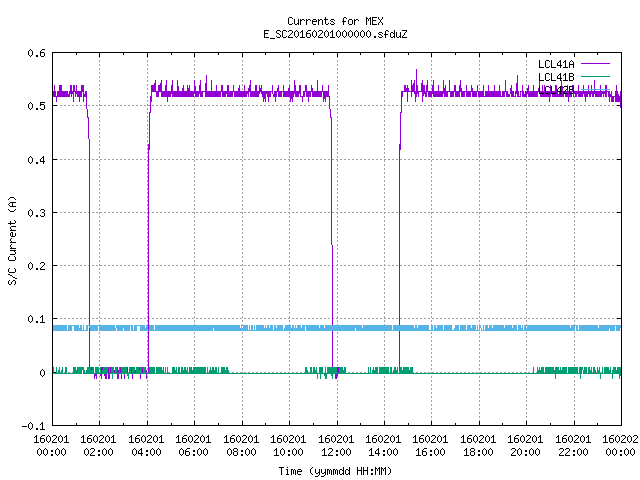This screenshot has width=640, height=480.
Task: Click the chart title 'Currents for MEX'
Action: (x=335, y=21)
